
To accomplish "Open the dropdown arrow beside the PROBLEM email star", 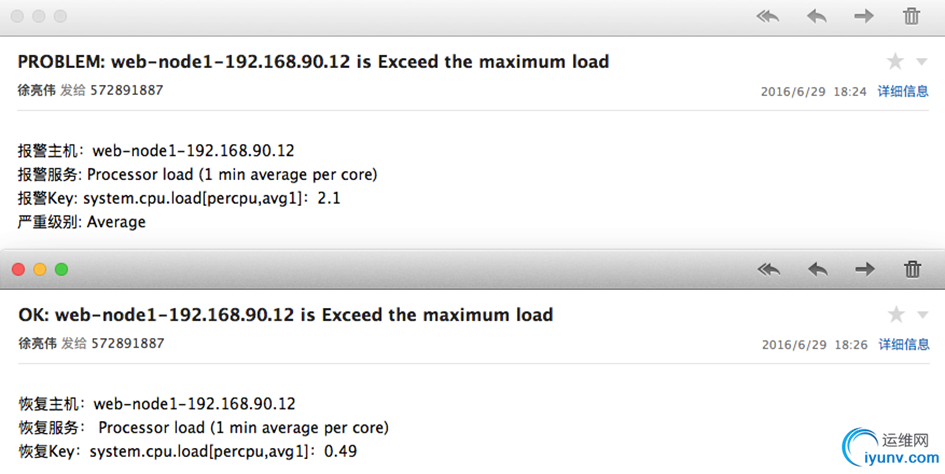I will (x=921, y=63).
